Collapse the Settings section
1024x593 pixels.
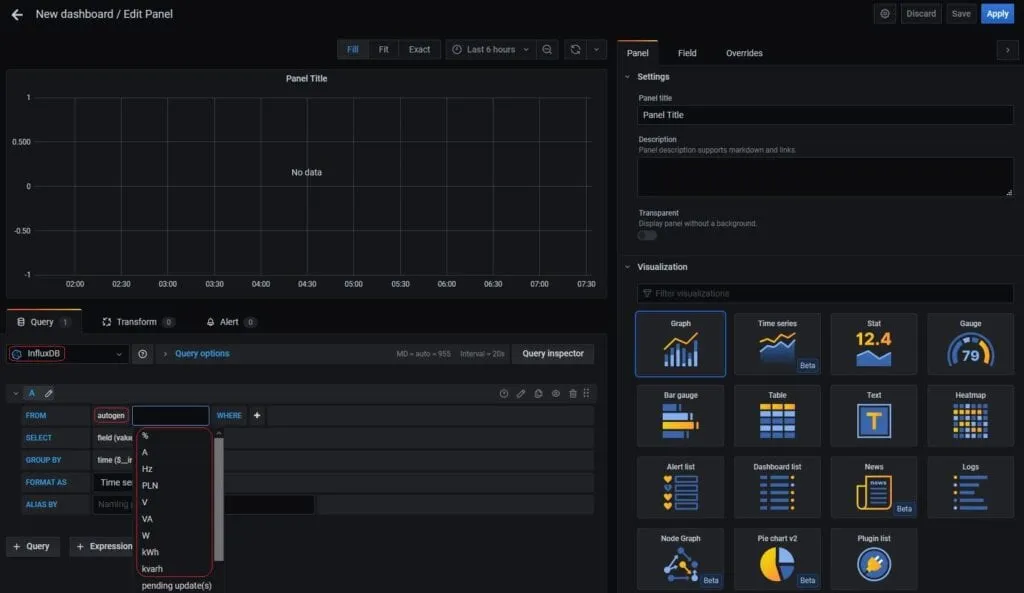click(x=628, y=77)
